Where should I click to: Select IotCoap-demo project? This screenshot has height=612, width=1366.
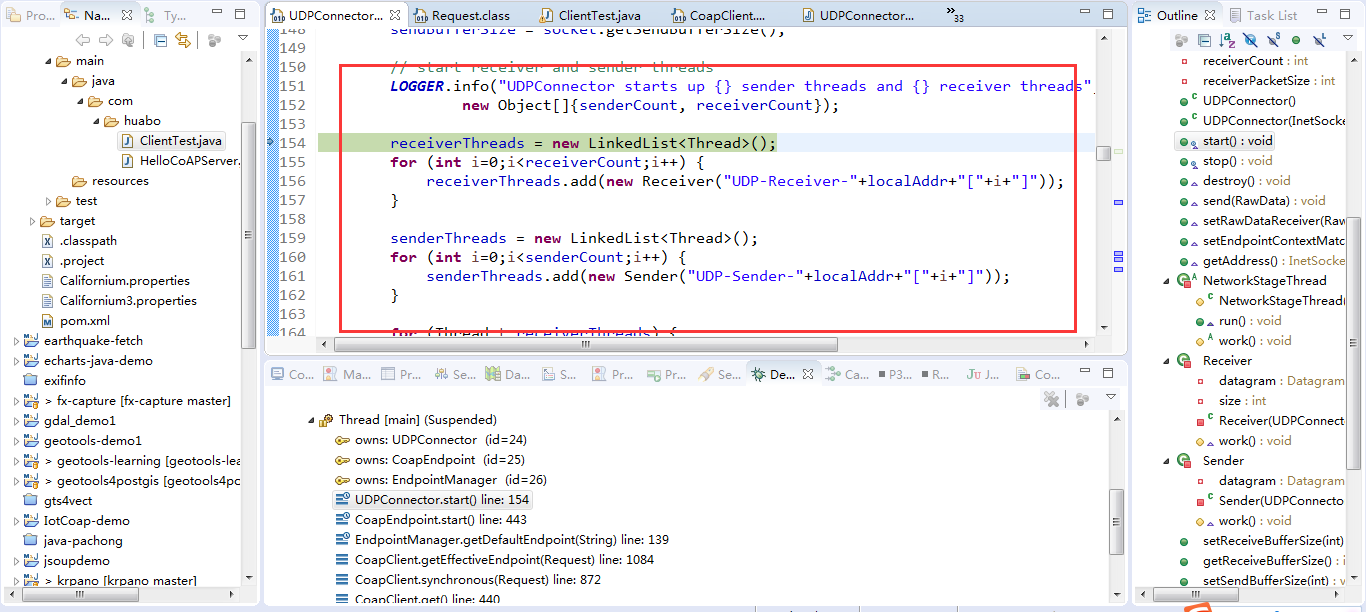click(77, 521)
